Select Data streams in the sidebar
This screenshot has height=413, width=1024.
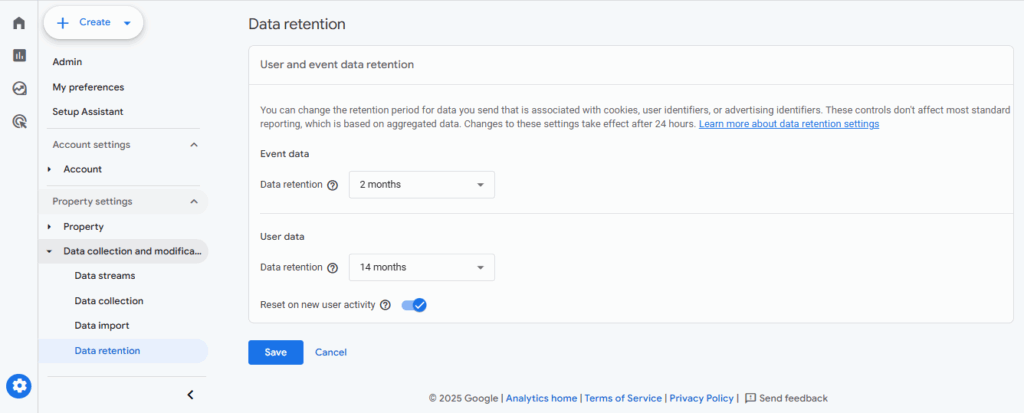tap(105, 276)
